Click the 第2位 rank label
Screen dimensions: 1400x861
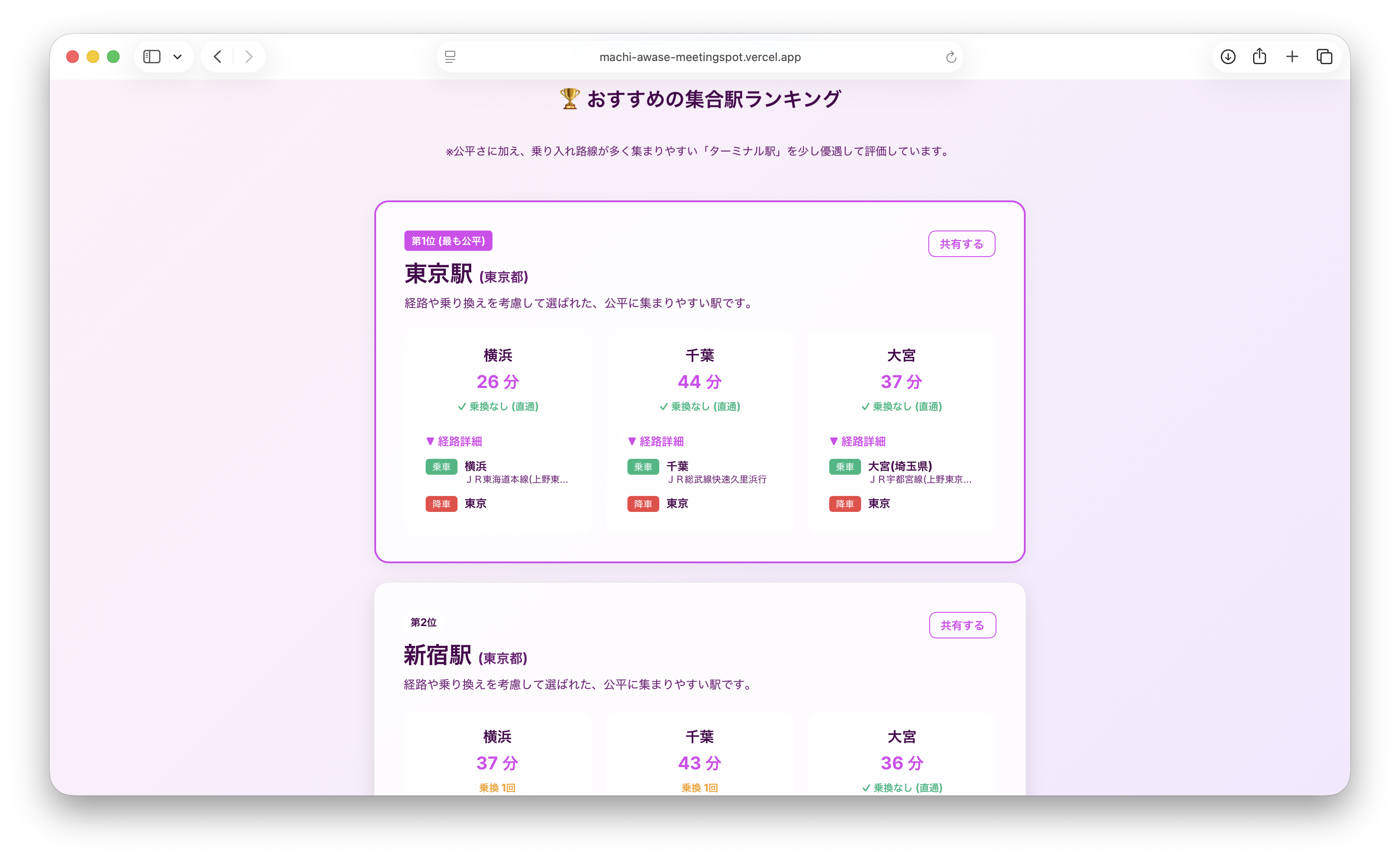[423, 623]
